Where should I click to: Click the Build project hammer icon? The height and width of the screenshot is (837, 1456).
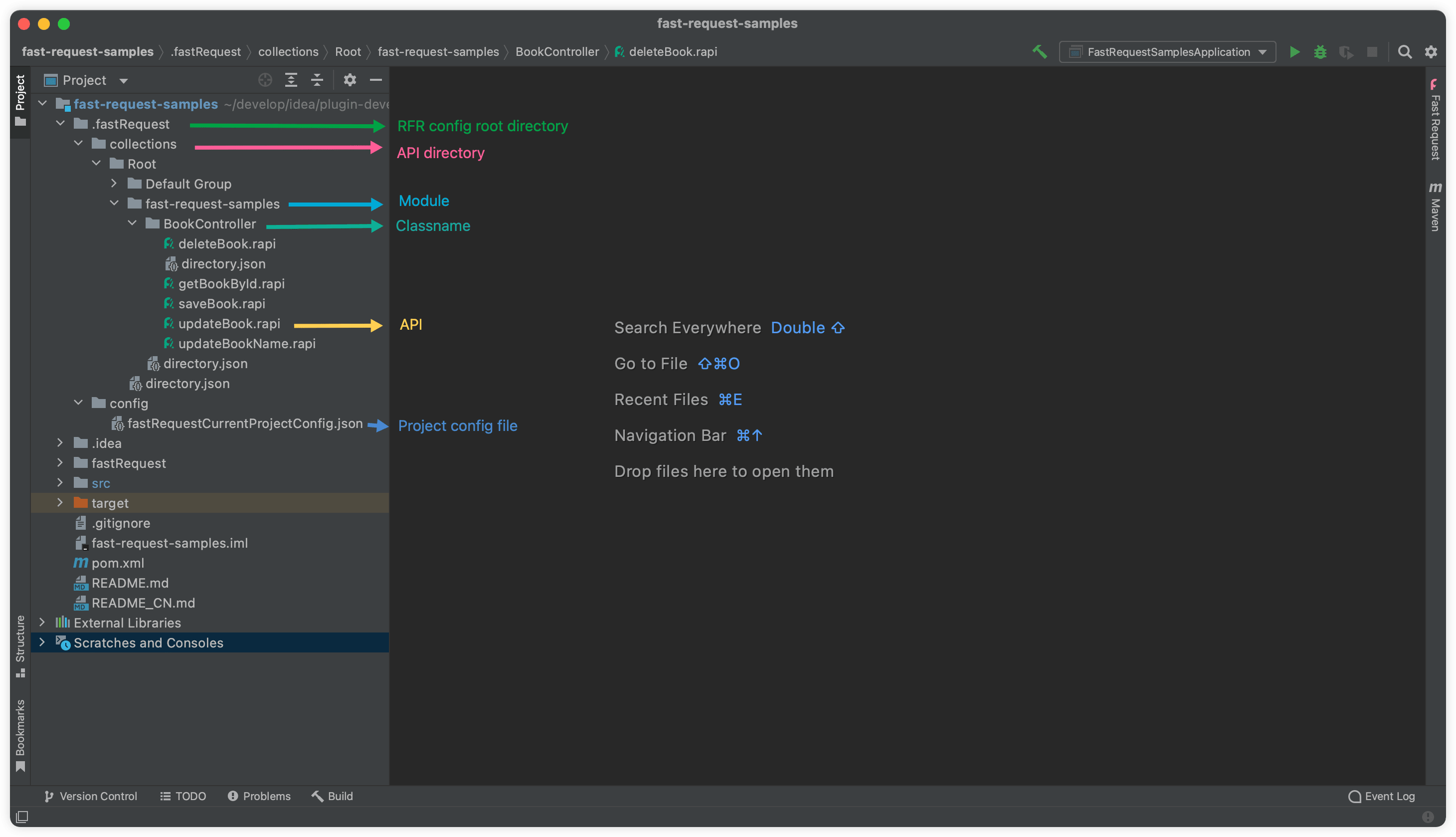tap(1040, 52)
